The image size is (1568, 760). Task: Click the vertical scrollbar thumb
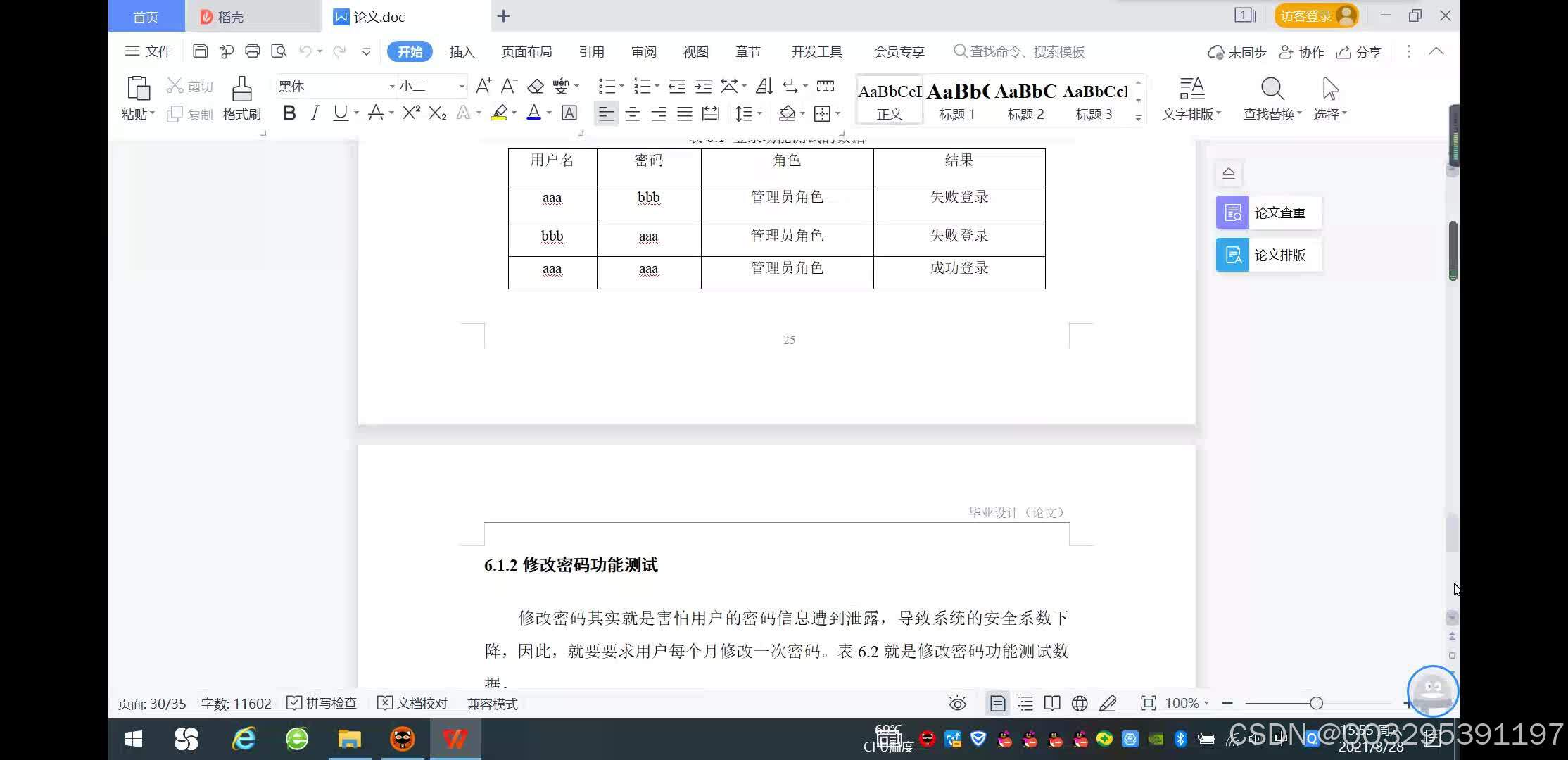pos(1452,251)
